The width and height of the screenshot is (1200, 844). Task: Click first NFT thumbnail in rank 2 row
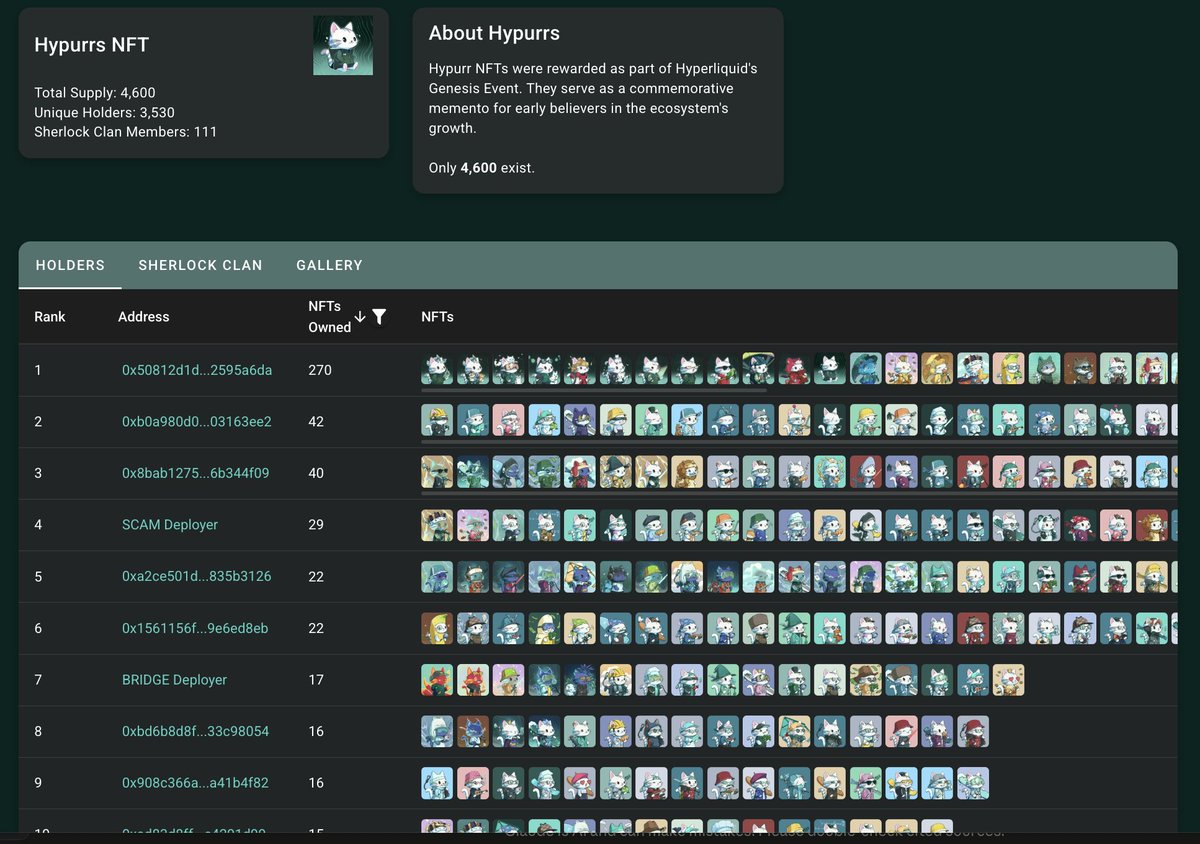(437, 420)
